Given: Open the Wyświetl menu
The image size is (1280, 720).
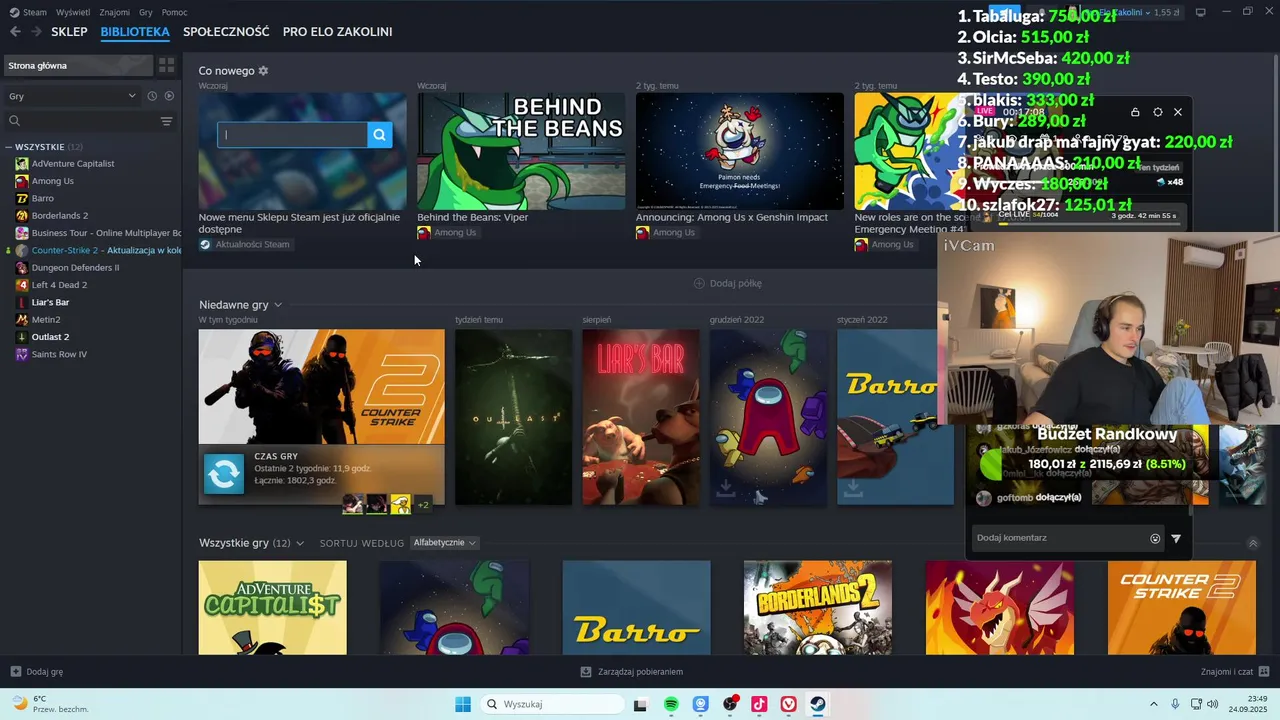Looking at the screenshot, I should (x=73, y=12).
